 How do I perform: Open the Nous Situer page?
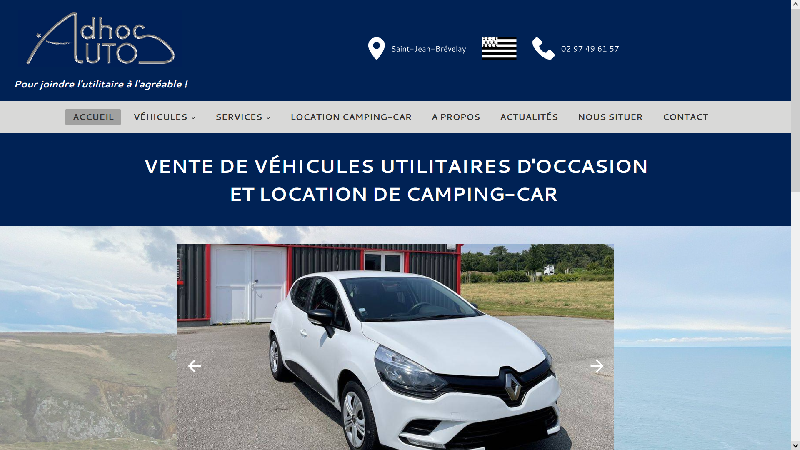click(610, 117)
